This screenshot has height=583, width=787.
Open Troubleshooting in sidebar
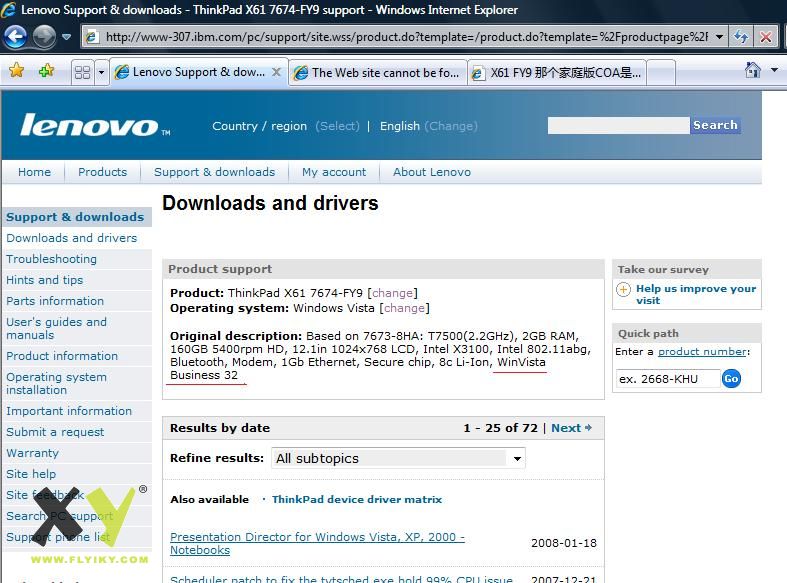pyautogui.click(x=51, y=259)
